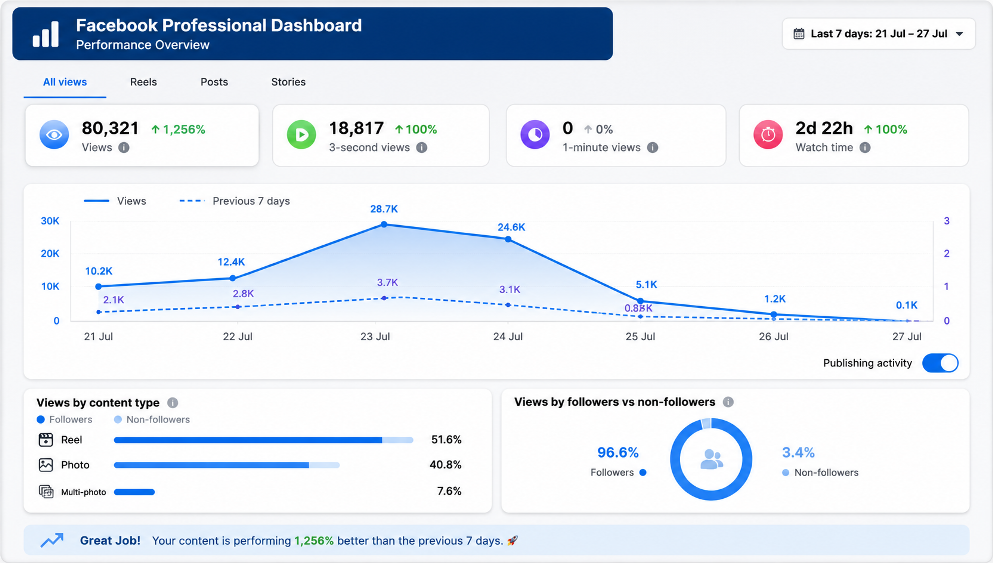Open the Posts tab
This screenshot has width=993, height=563.
214,82
